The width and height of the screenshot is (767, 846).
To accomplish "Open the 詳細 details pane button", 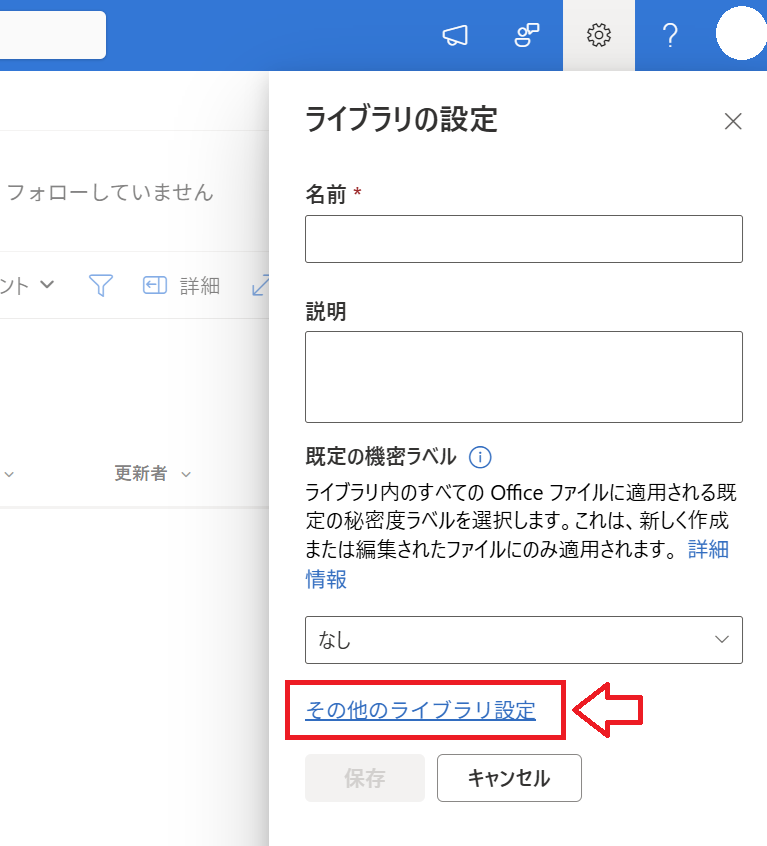I will coord(181,285).
